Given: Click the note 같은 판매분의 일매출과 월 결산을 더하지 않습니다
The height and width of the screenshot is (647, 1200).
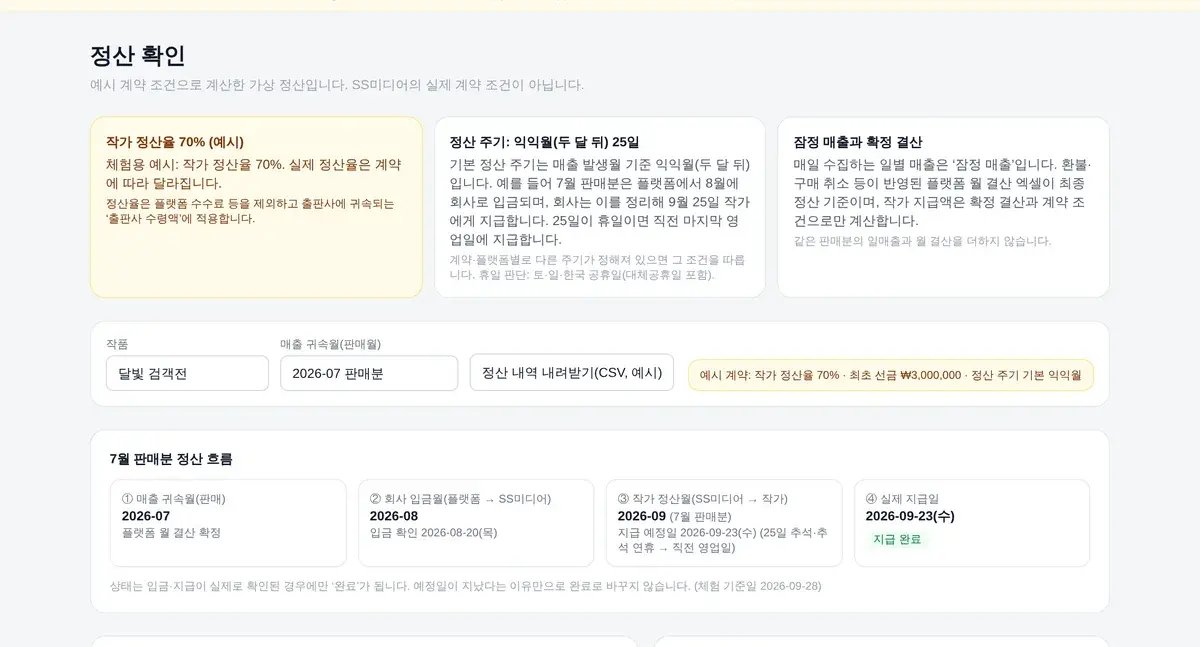Looking at the screenshot, I should 922,241.
